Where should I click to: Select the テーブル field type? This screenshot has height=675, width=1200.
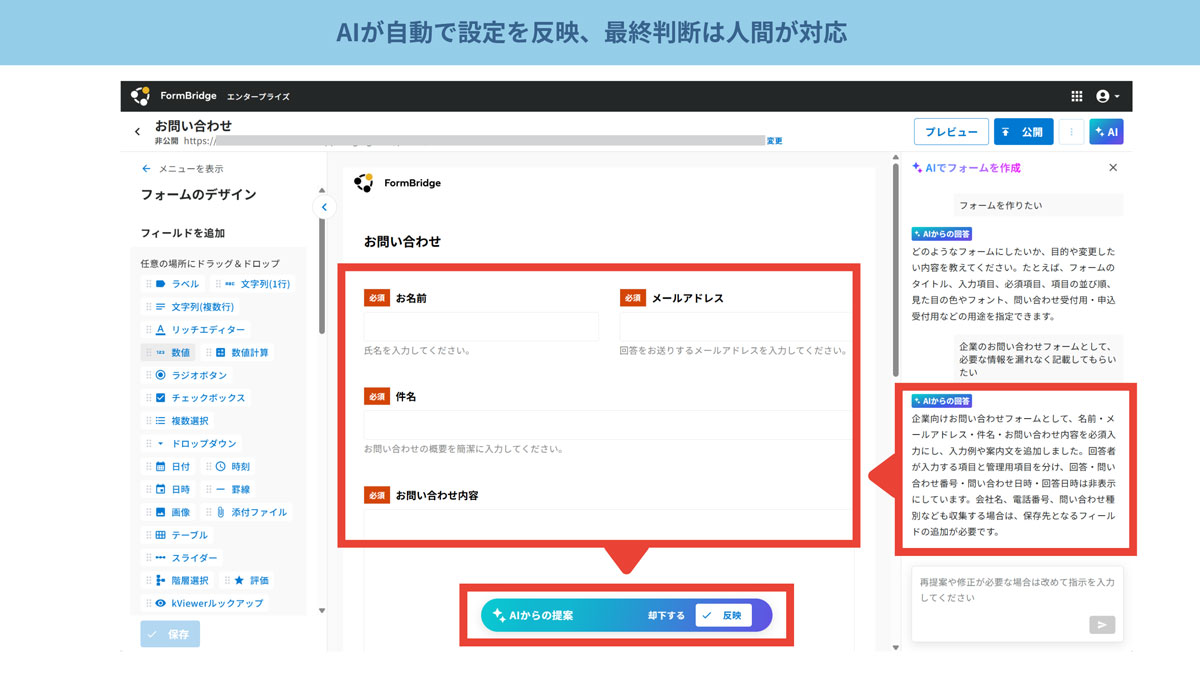point(178,535)
